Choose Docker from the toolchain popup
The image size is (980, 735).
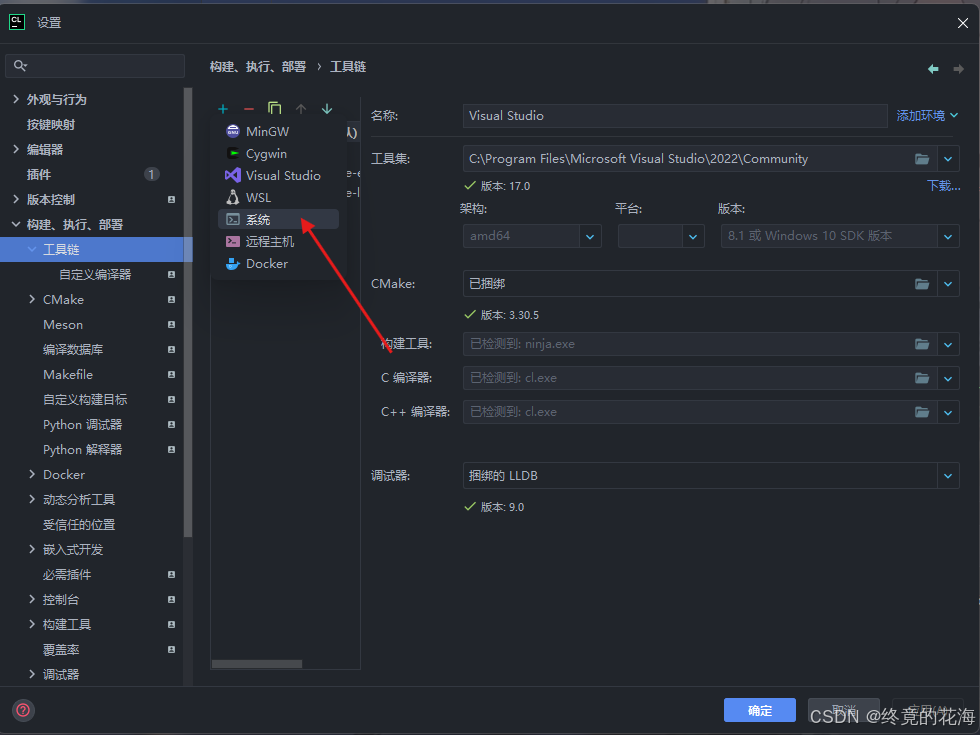click(x=279, y=264)
